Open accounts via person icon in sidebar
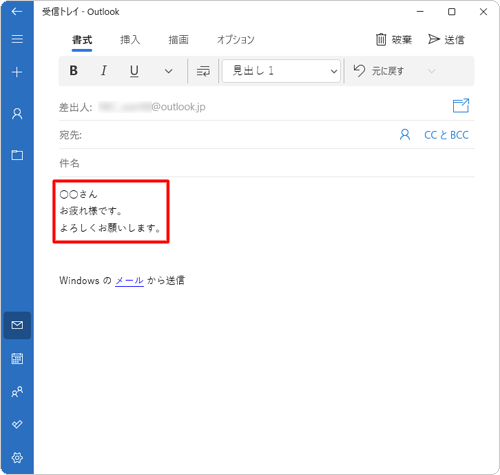The height and width of the screenshot is (475, 500). point(17,114)
